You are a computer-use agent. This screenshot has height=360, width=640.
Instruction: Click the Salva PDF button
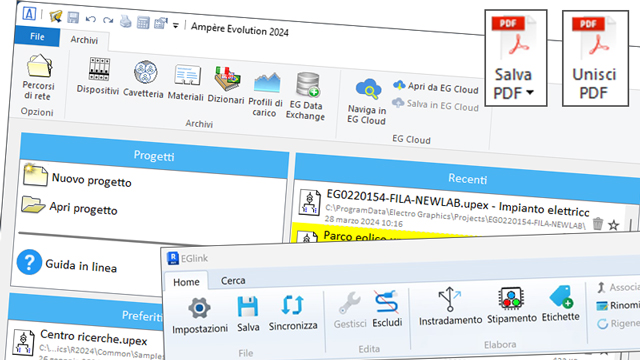pyautogui.click(x=516, y=58)
